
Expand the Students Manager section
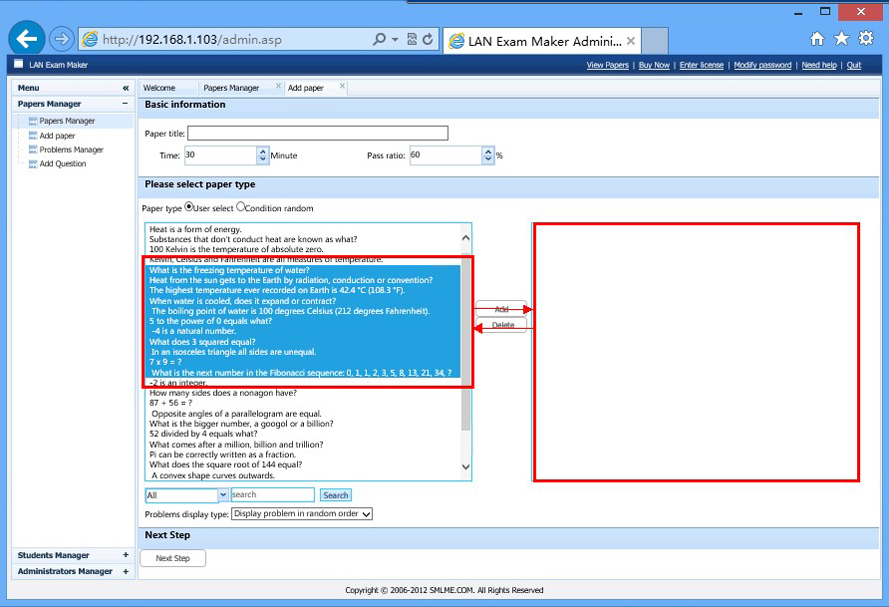[x=125, y=555]
